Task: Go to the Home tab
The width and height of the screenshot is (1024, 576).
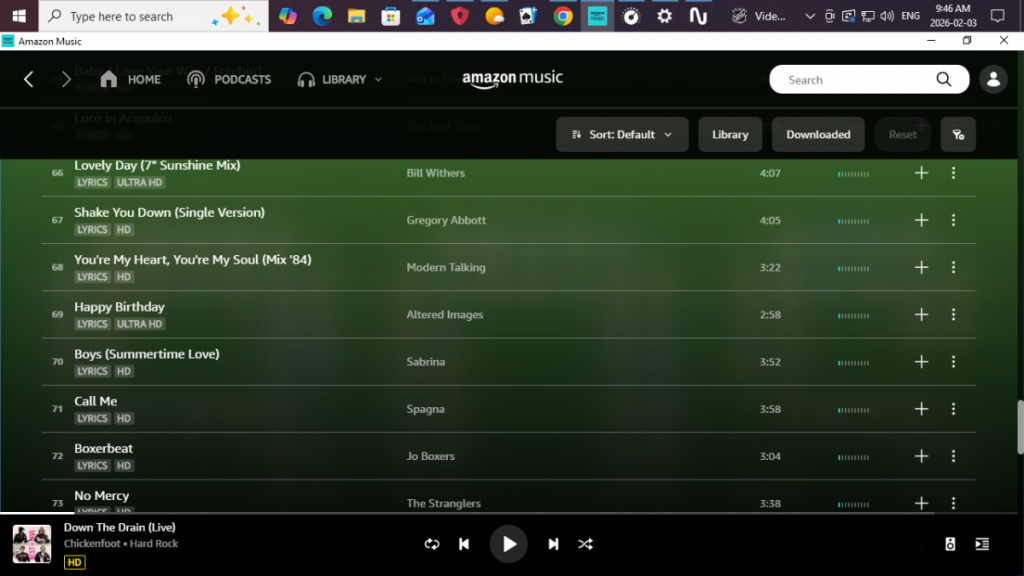Action: 130,80
